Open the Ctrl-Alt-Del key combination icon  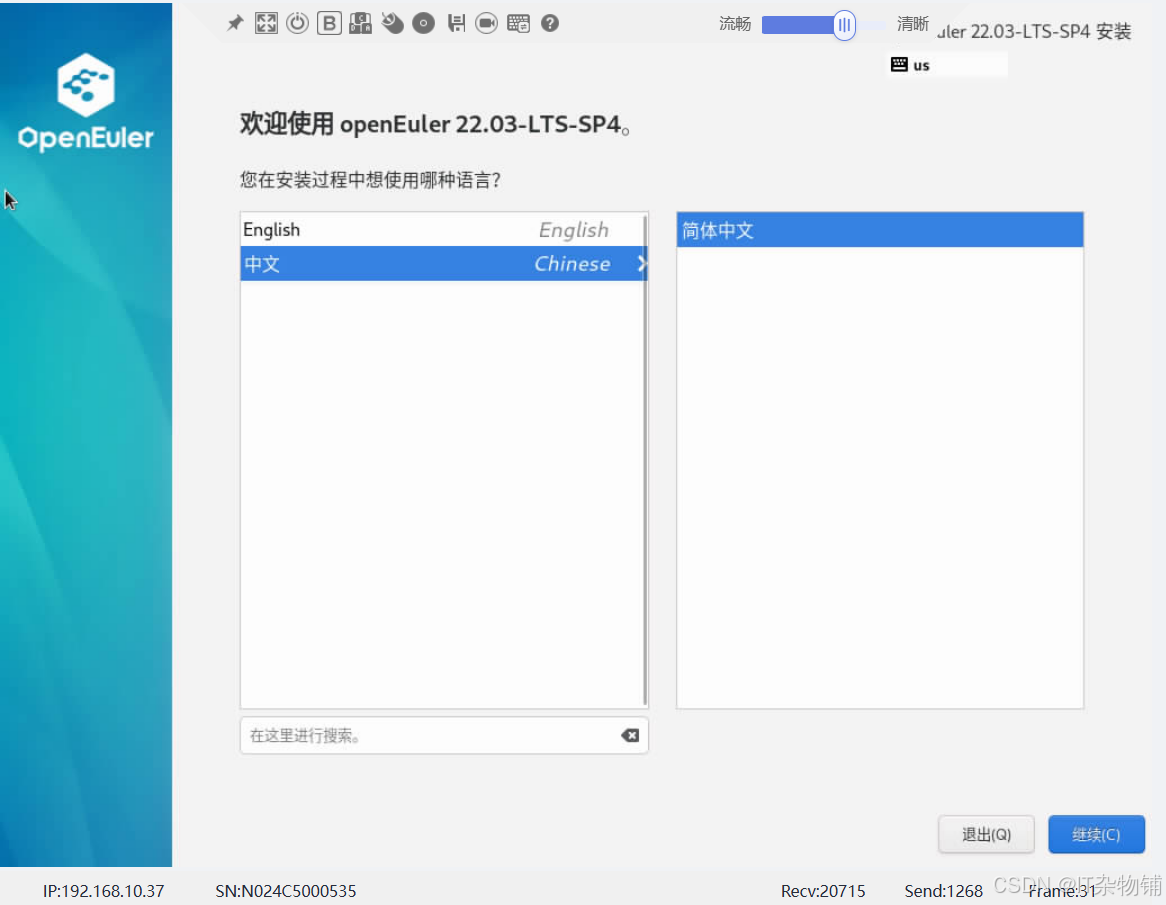point(361,23)
